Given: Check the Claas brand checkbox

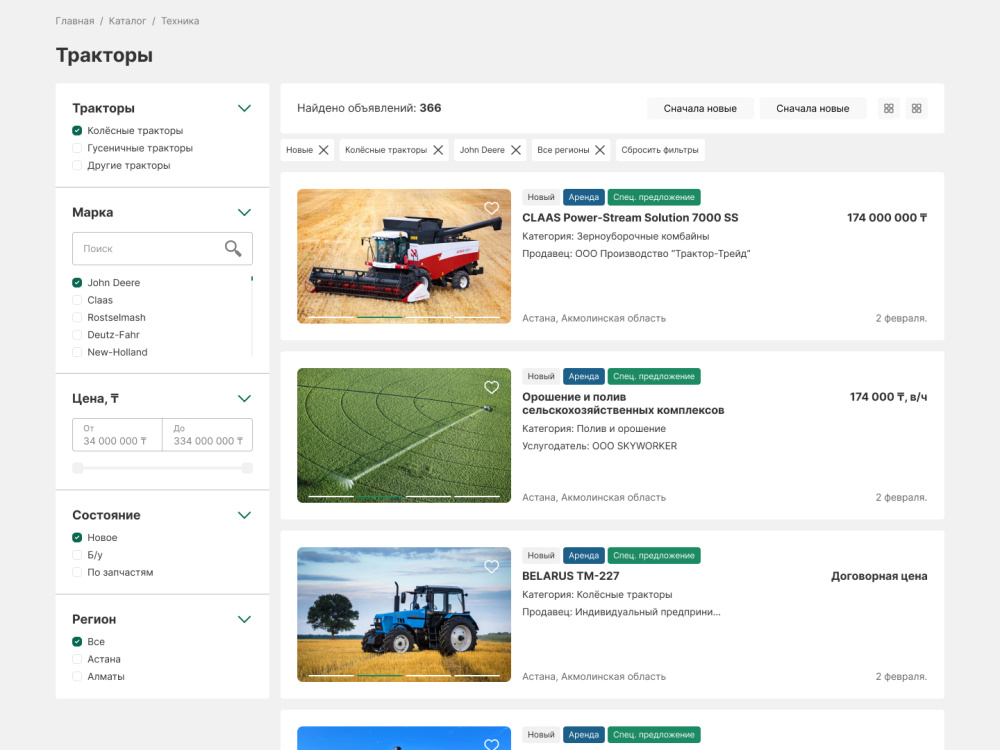Looking at the screenshot, I should [77, 300].
